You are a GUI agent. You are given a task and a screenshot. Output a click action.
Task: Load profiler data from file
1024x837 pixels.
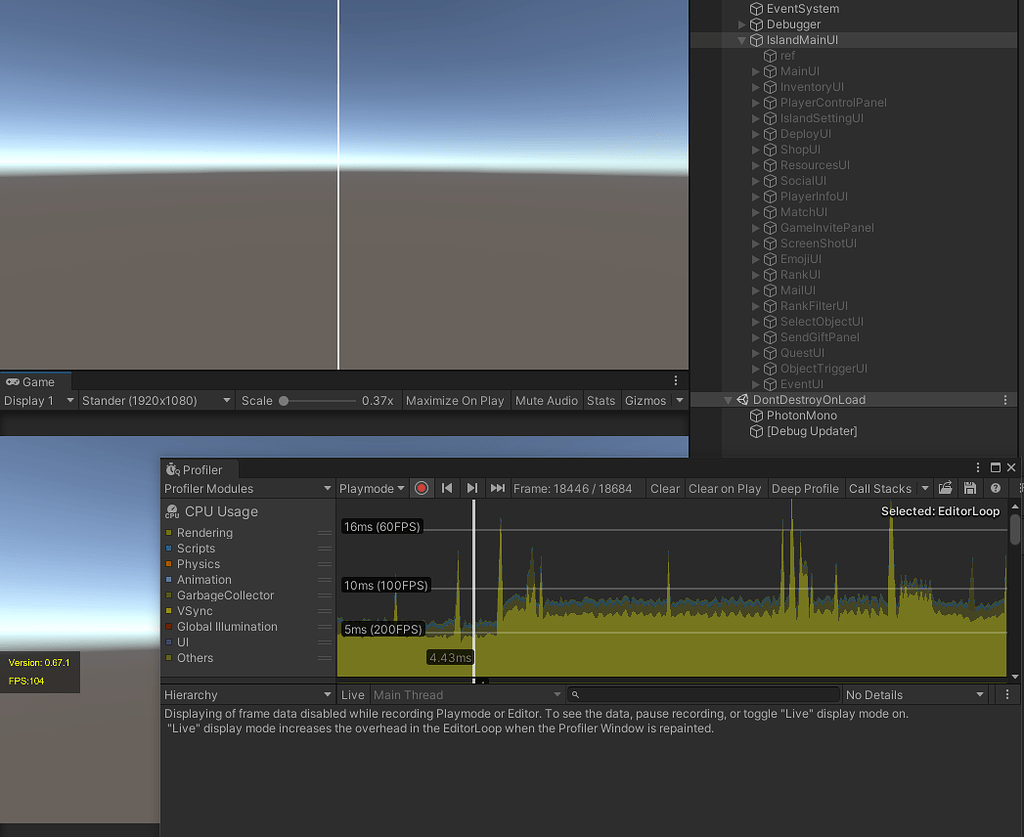[945, 488]
